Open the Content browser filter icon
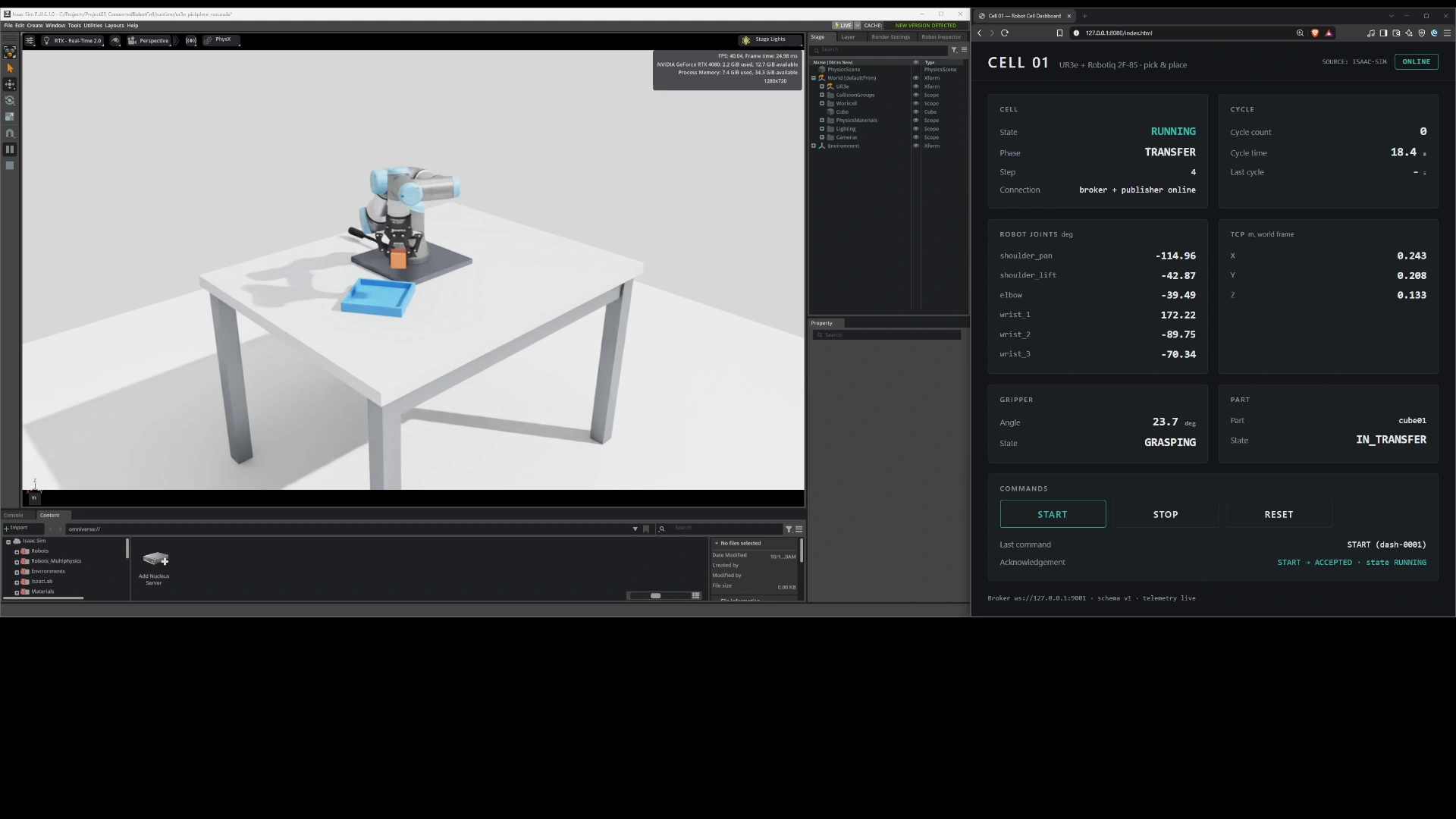The image size is (1456, 819). (x=789, y=529)
